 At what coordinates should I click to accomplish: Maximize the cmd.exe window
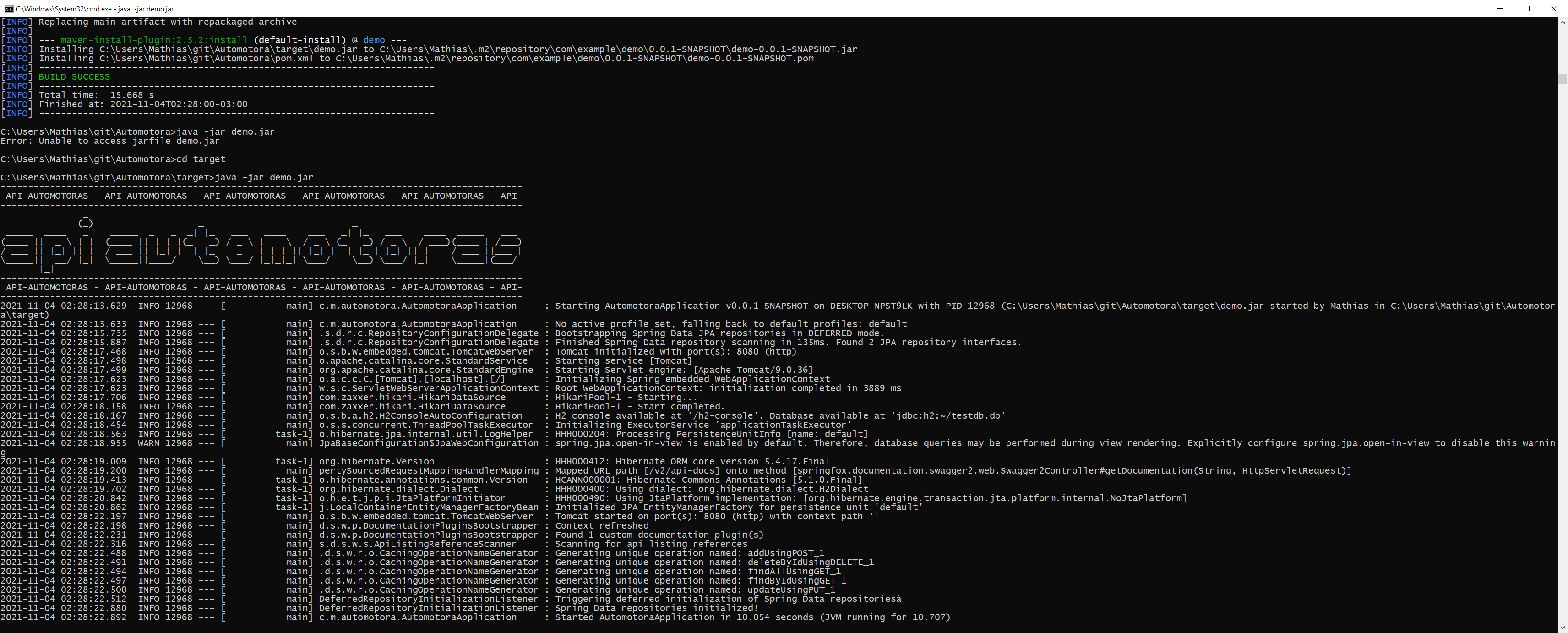coord(1527,9)
